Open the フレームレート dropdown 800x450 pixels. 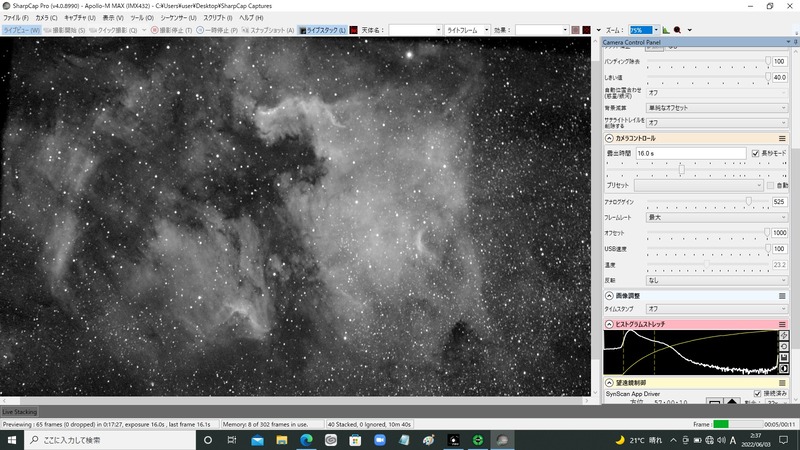click(x=717, y=217)
